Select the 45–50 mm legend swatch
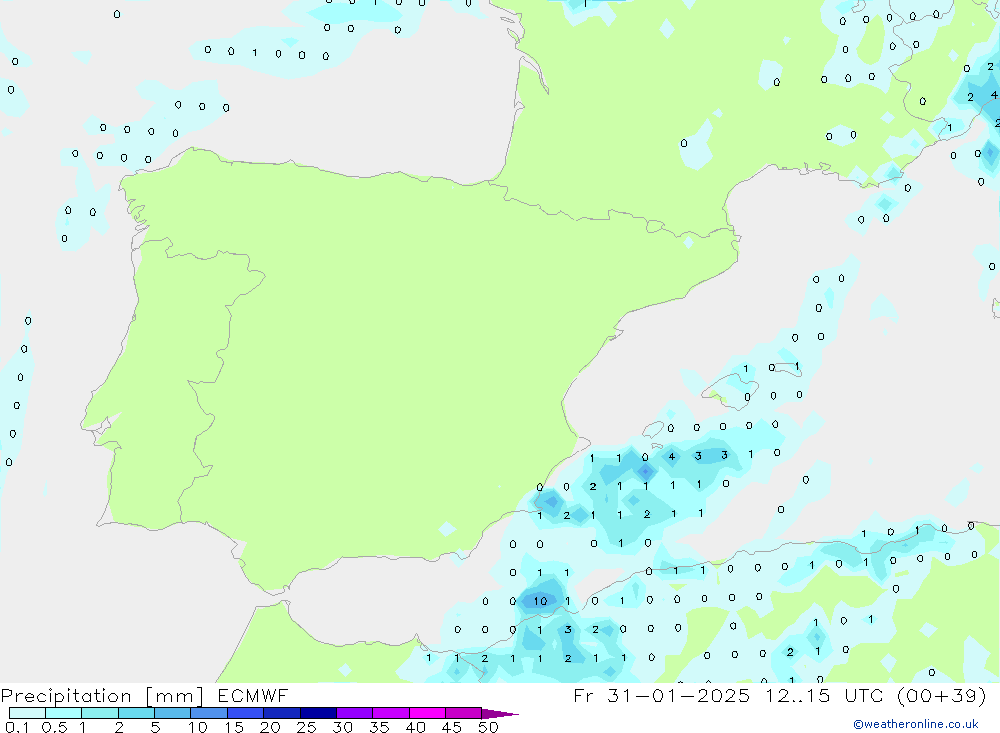1000x733 pixels. (x=463, y=713)
